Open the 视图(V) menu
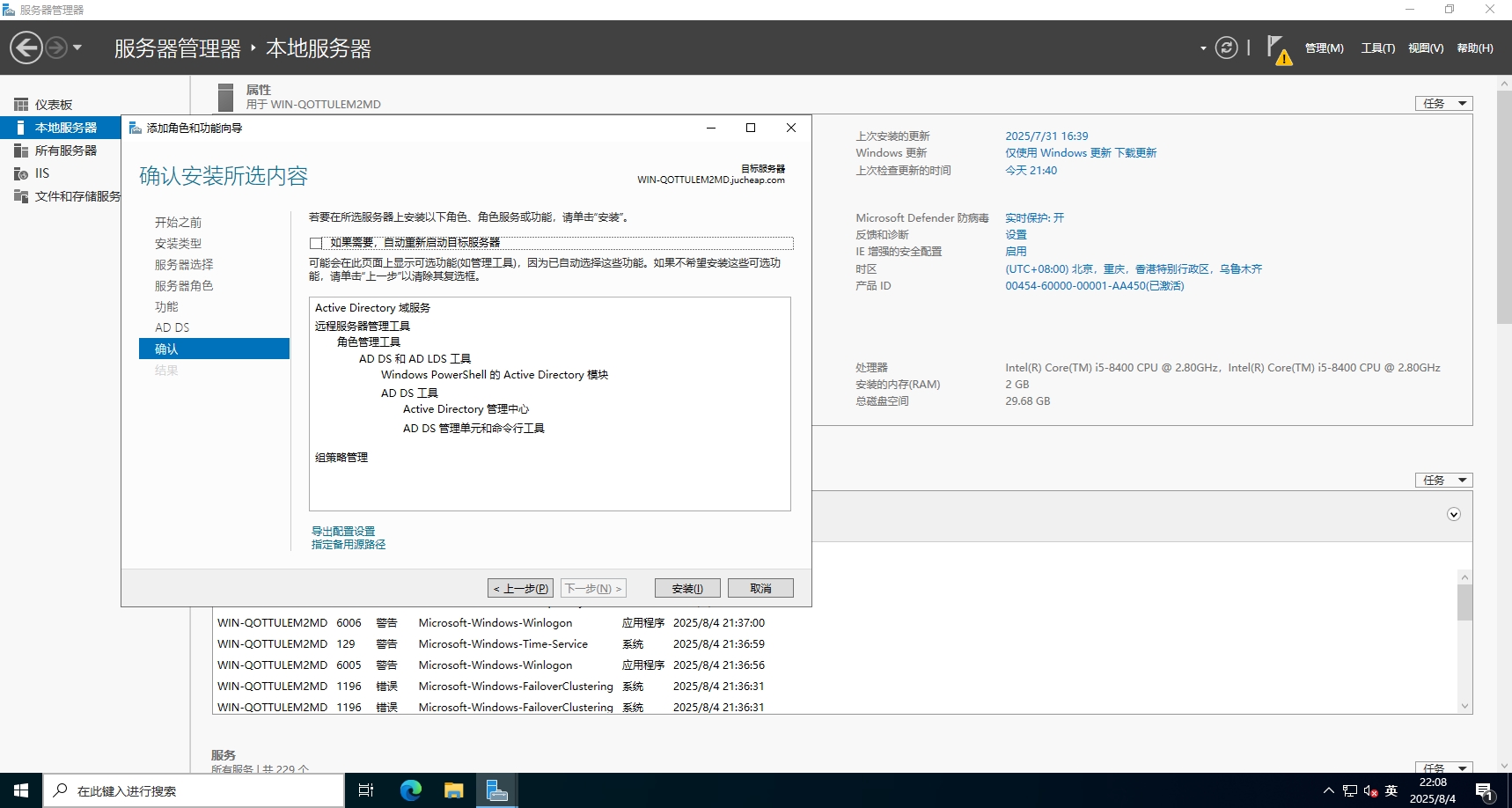 pos(1426,48)
